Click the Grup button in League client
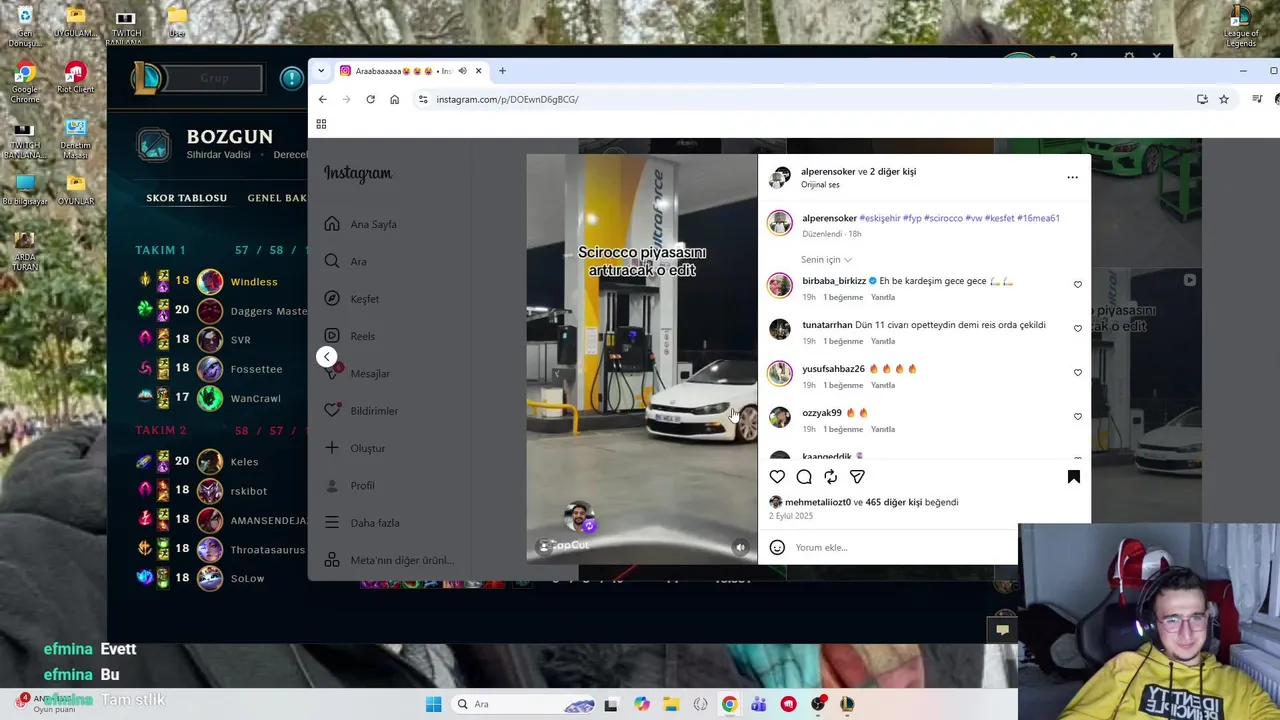The width and height of the screenshot is (1280, 720). 214,78
